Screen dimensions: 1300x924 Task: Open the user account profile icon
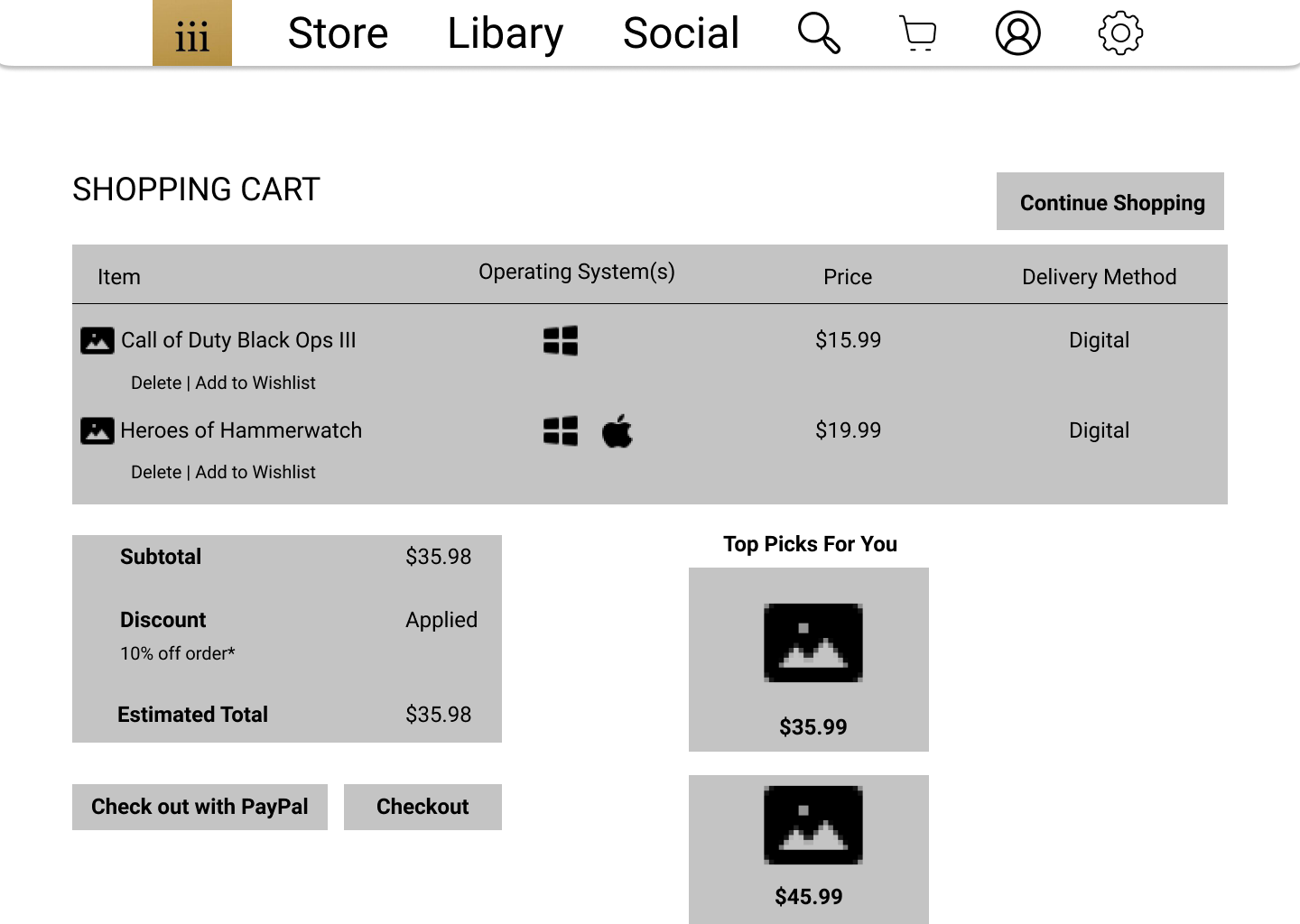[1018, 33]
